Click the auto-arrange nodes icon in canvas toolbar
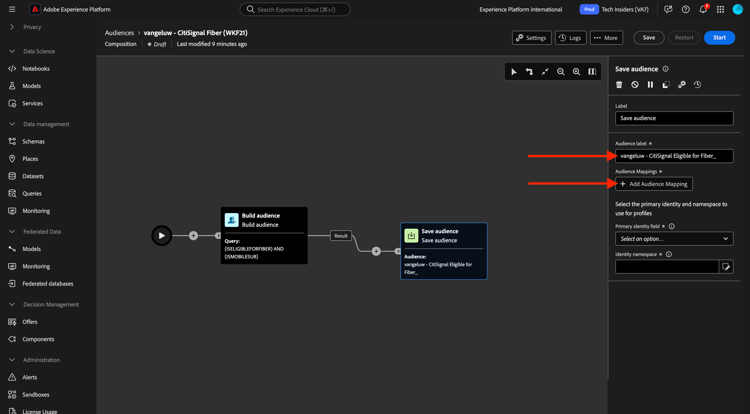Image resolution: width=750 pixels, height=414 pixels. click(529, 72)
